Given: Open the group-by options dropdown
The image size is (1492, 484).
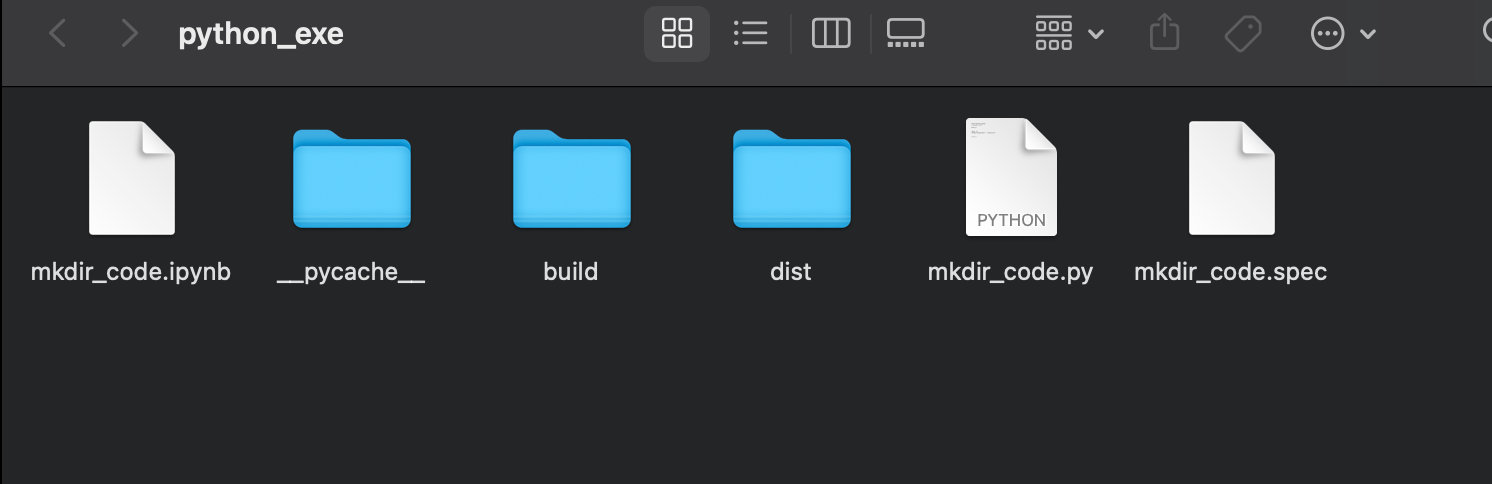Looking at the screenshot, I should [1069, 33].
